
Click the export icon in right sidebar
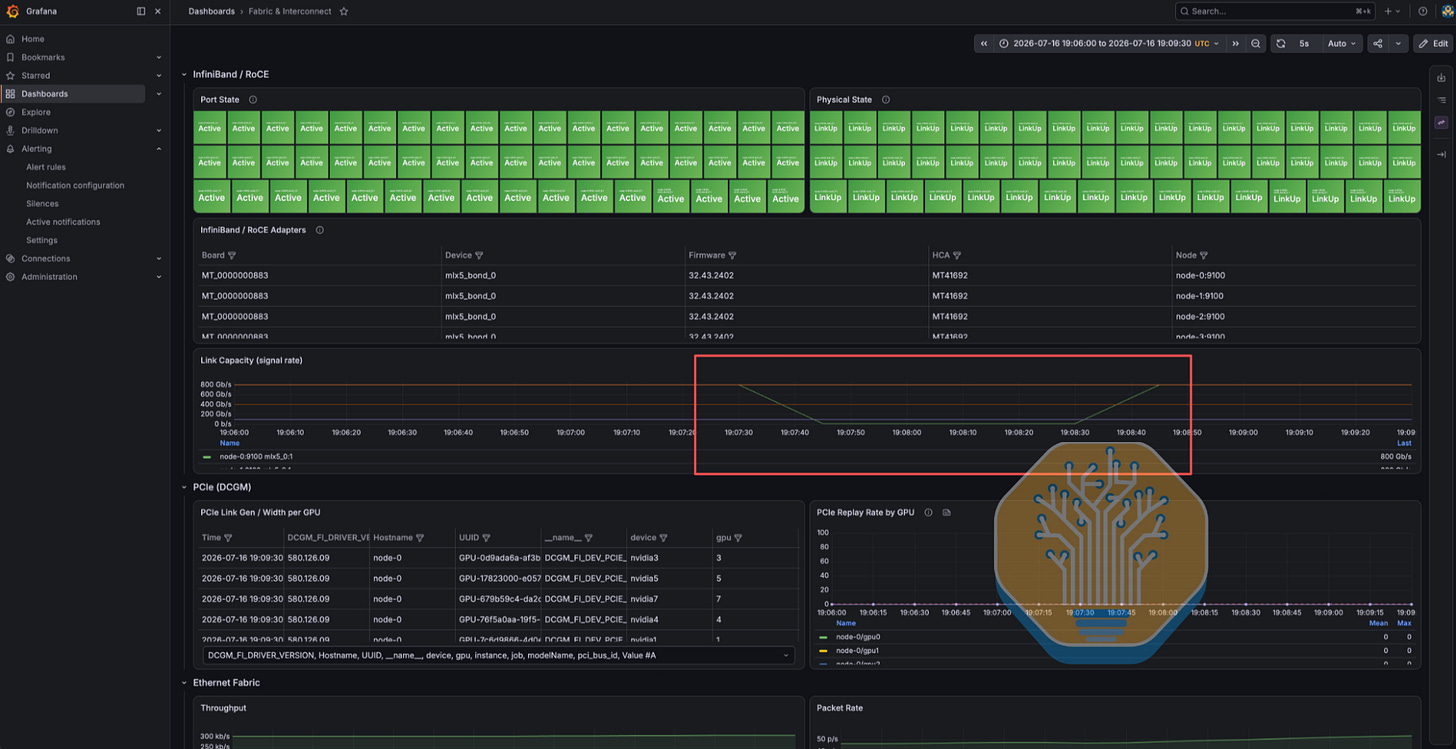coord(1441,78)
